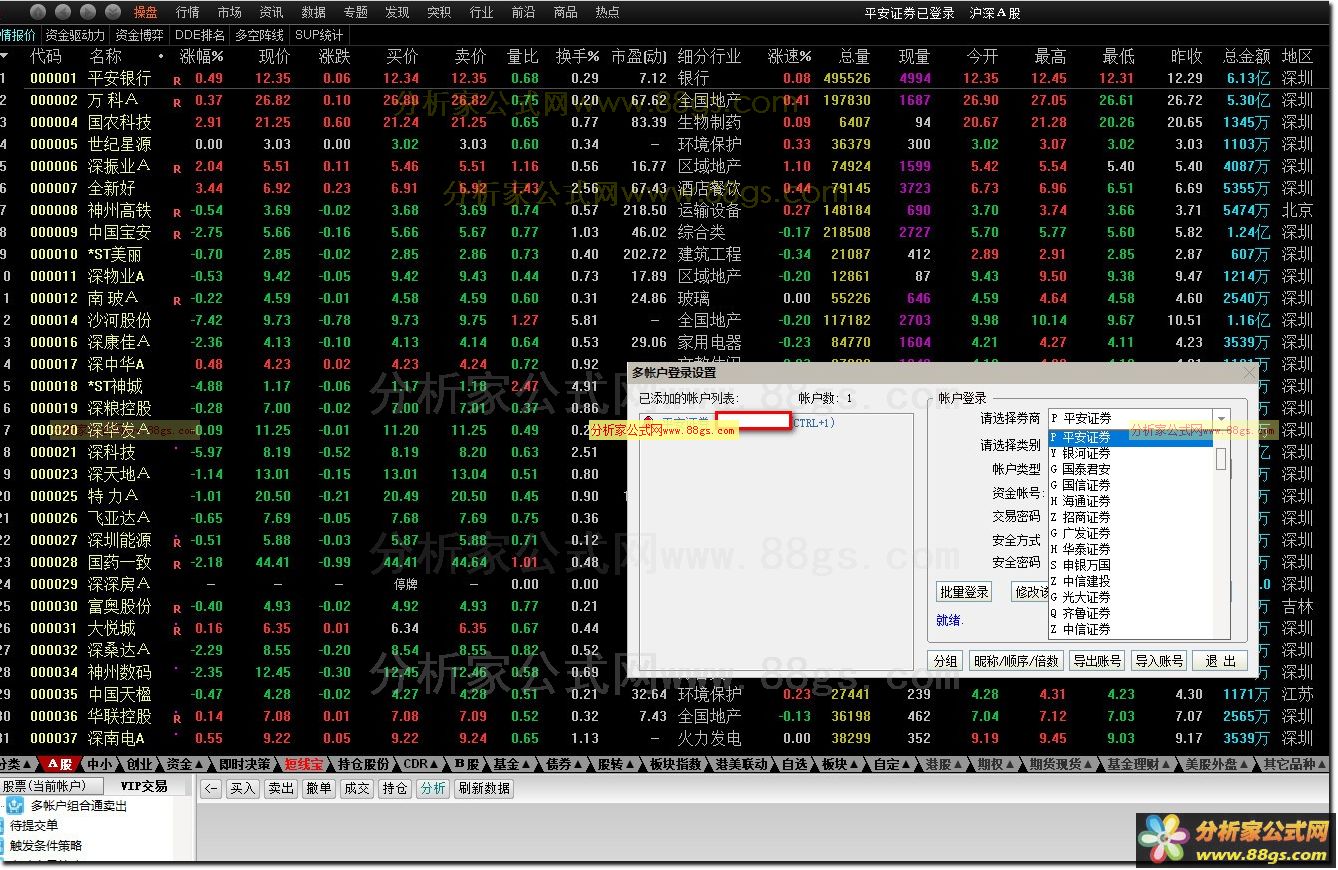The height and width of the screenshot is (870, 1338).
Task: Select the A股 bottom tab
Action: 59,764
